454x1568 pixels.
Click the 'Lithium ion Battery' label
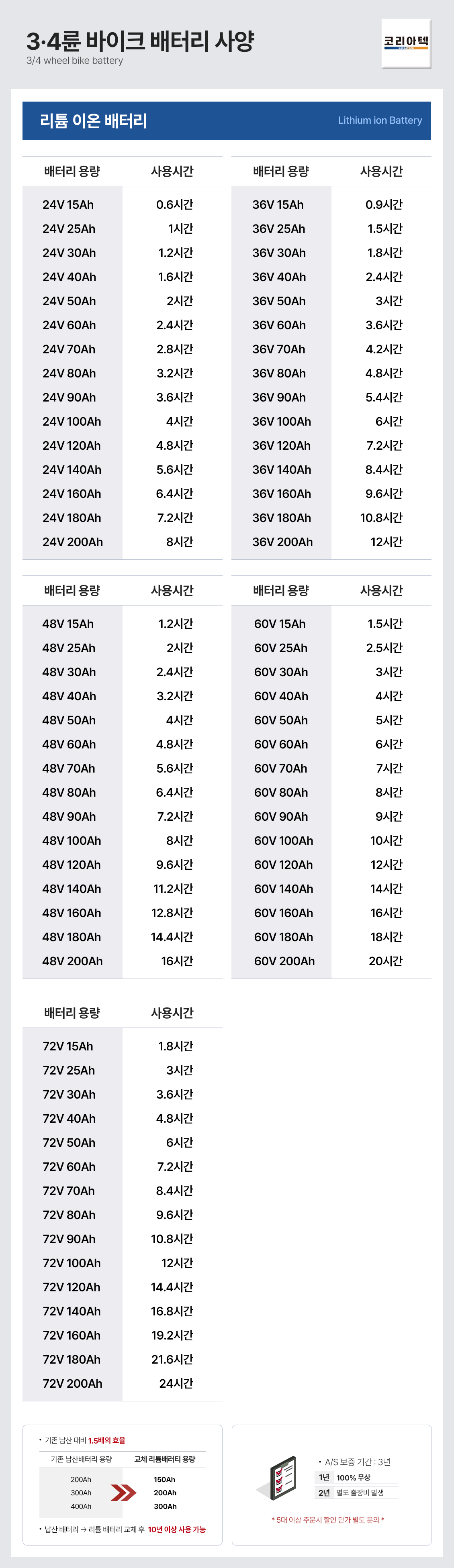(x=380, y=120)
